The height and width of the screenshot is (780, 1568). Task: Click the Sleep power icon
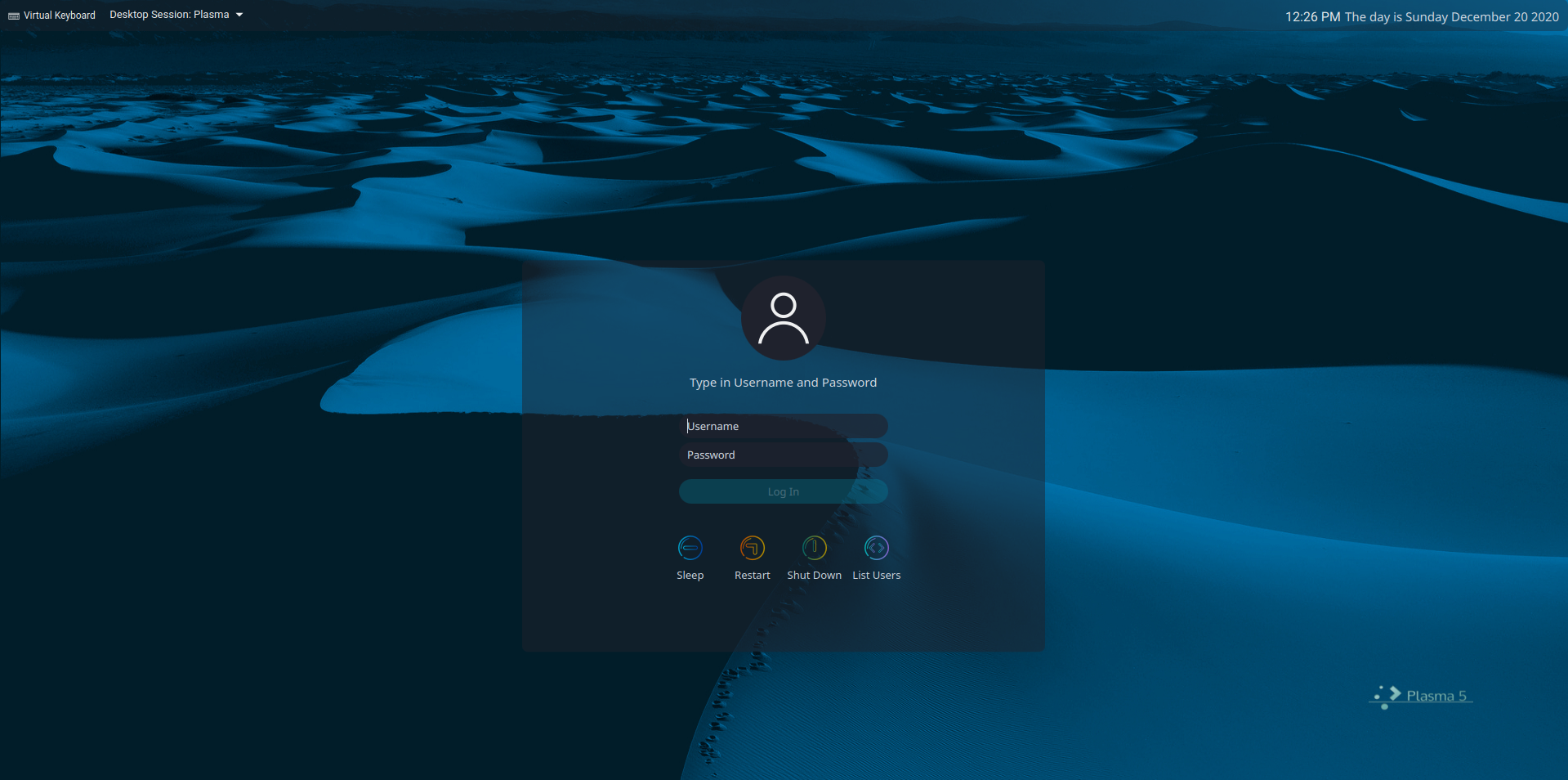point(690,548)
